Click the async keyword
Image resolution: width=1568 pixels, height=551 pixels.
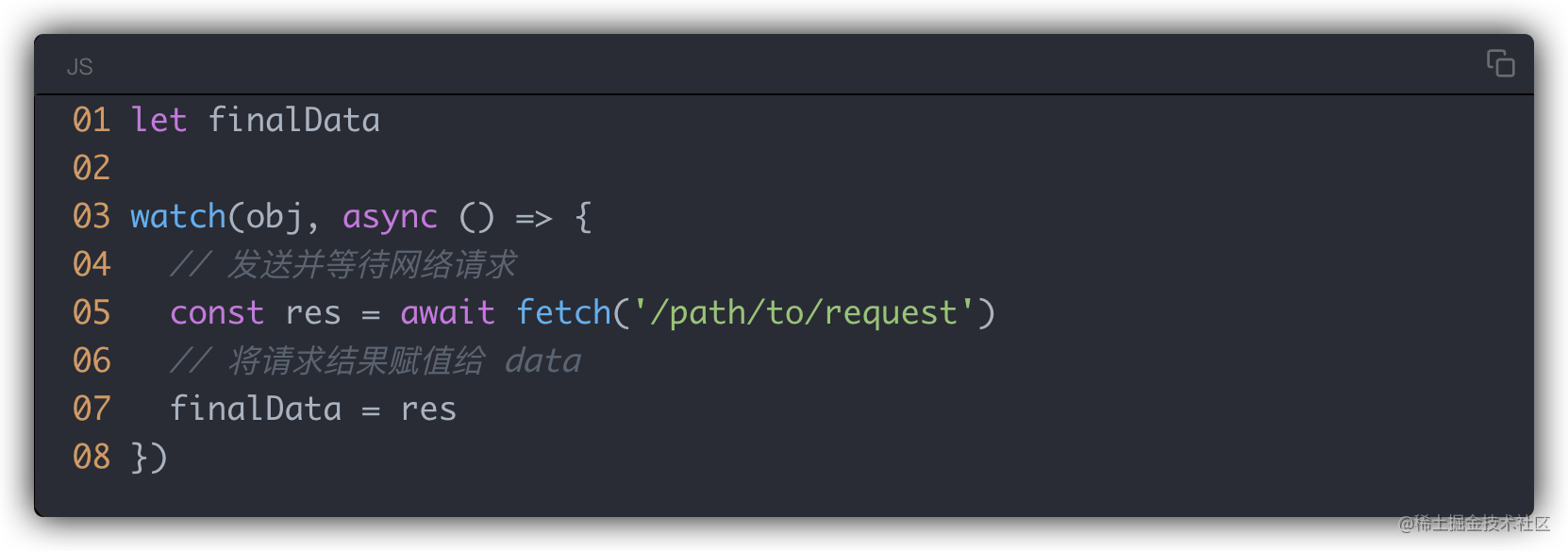coord(390,218)
